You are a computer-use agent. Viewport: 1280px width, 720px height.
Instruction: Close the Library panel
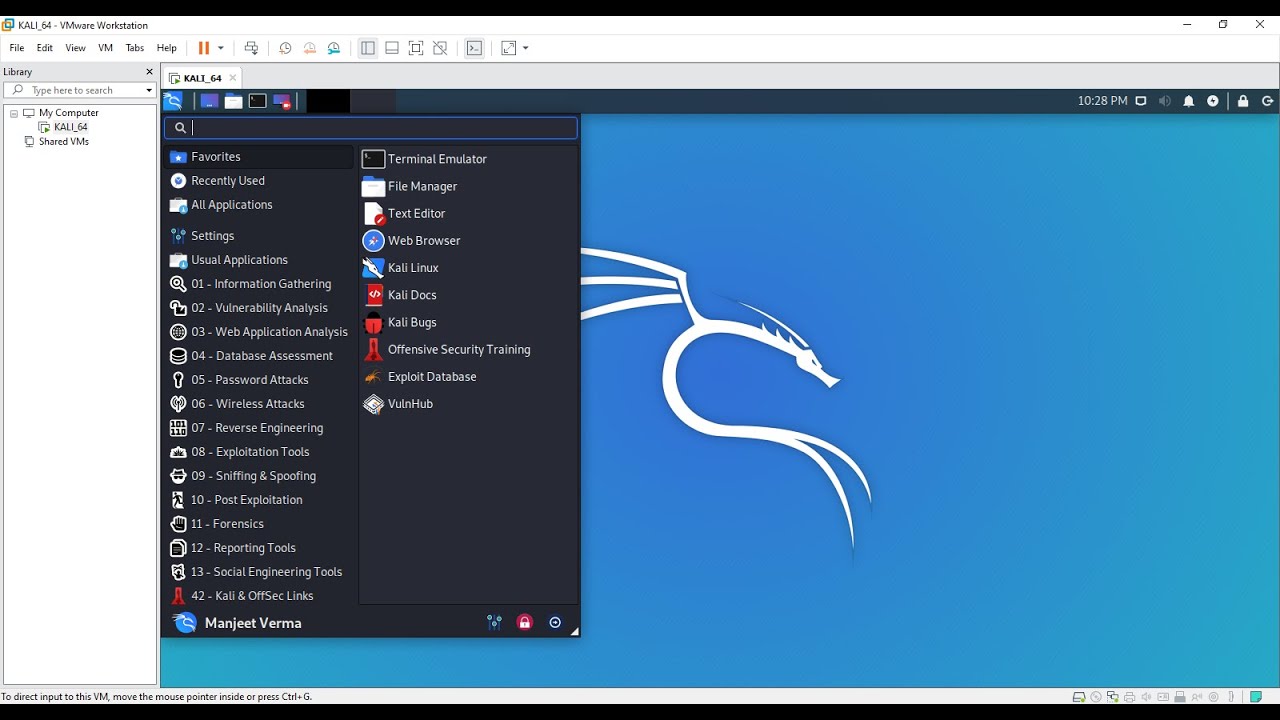click(x=150, y=72)
